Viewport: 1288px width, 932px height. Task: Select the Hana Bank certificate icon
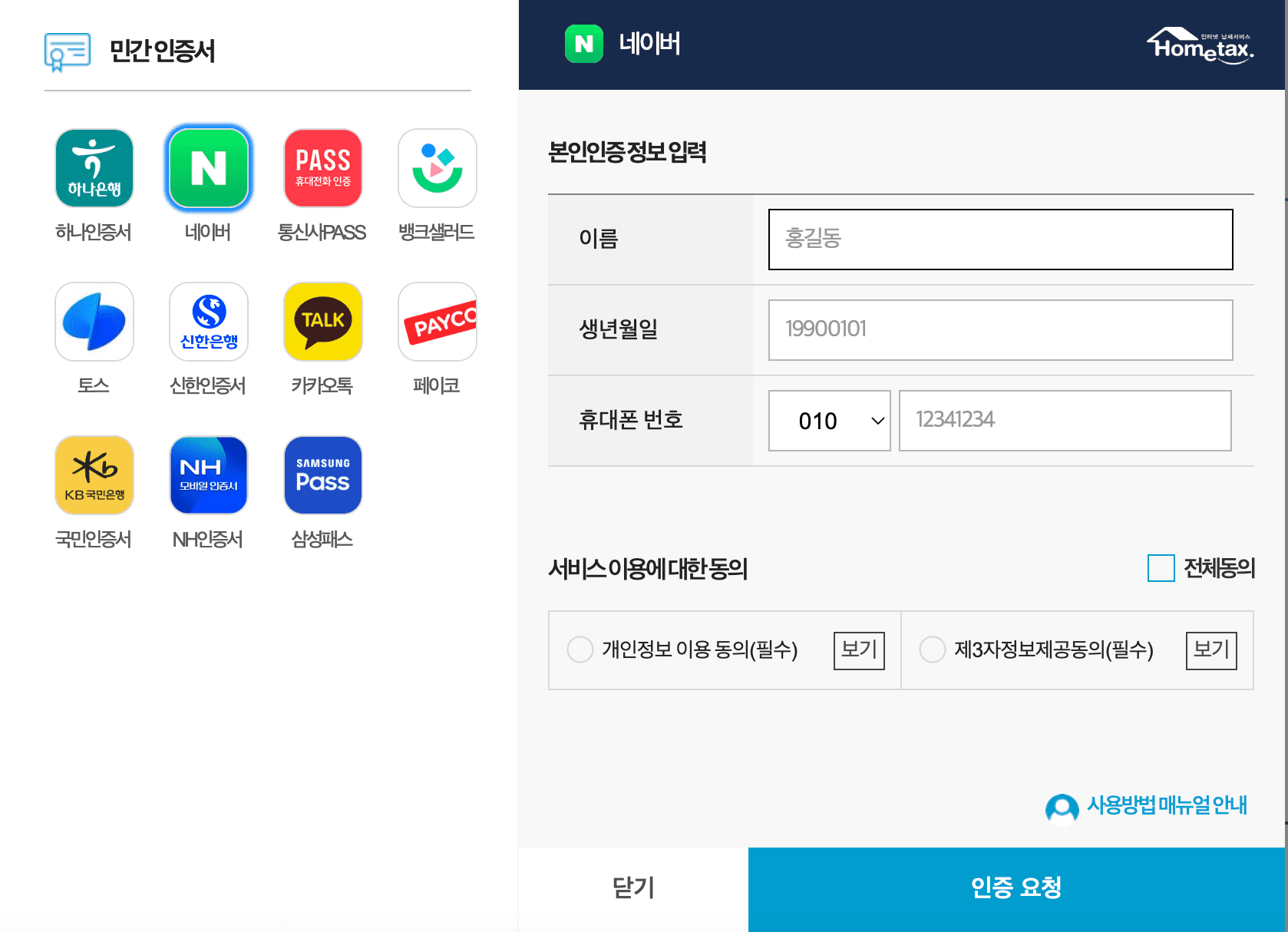coord(94,168)
